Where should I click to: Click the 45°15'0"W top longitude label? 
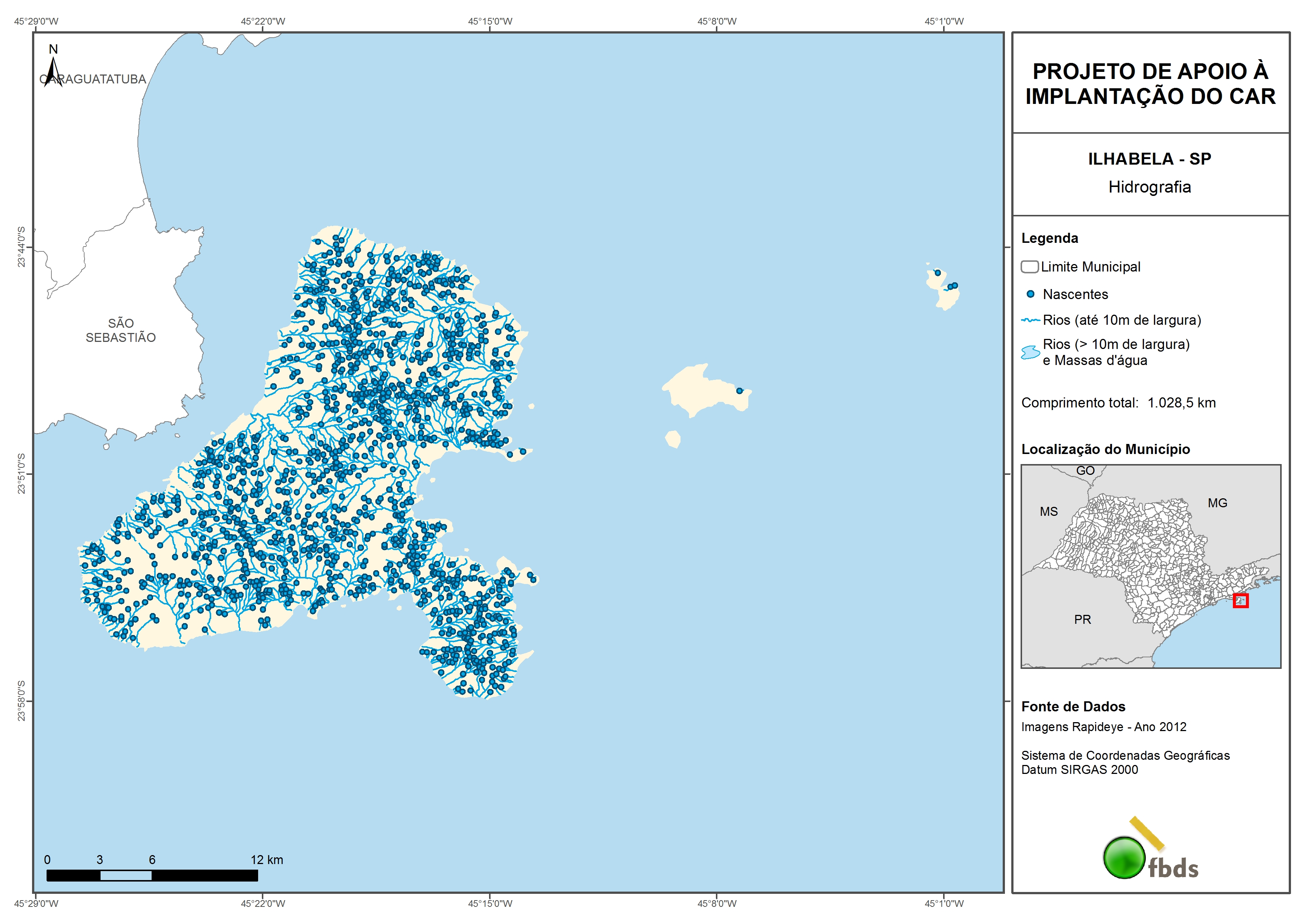tap(489, 22)
